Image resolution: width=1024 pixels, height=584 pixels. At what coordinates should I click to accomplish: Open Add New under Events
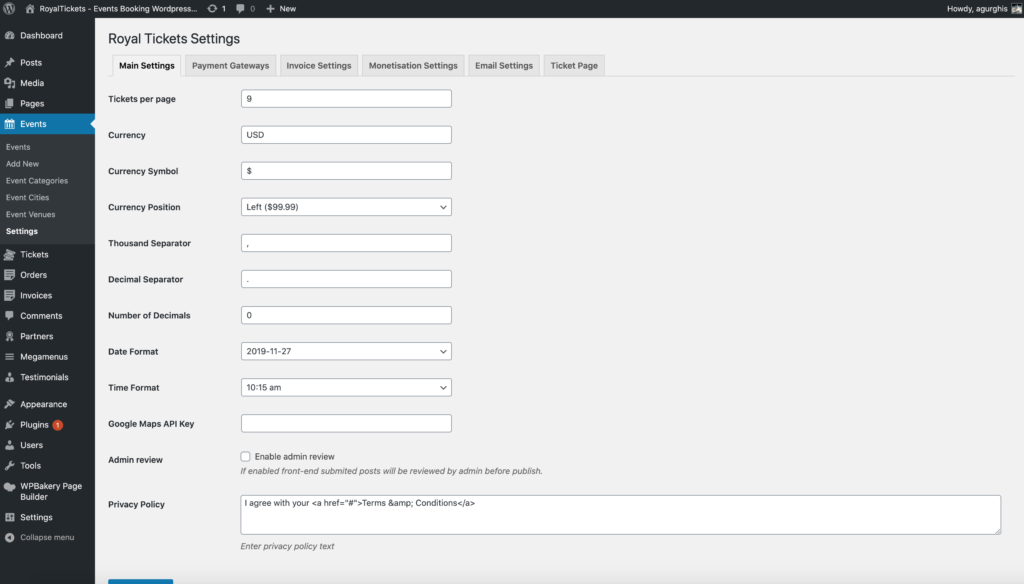(x=22, y=164)
